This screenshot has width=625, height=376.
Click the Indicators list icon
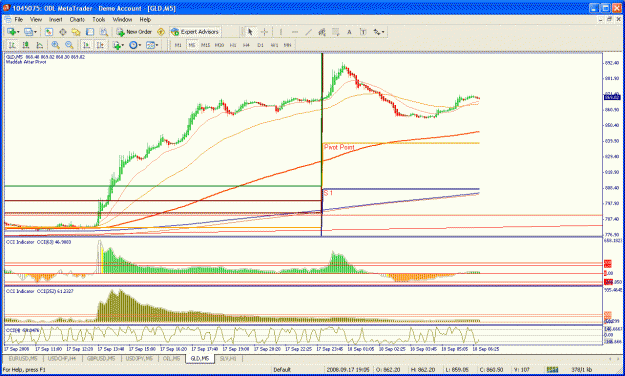pos(116,45)
